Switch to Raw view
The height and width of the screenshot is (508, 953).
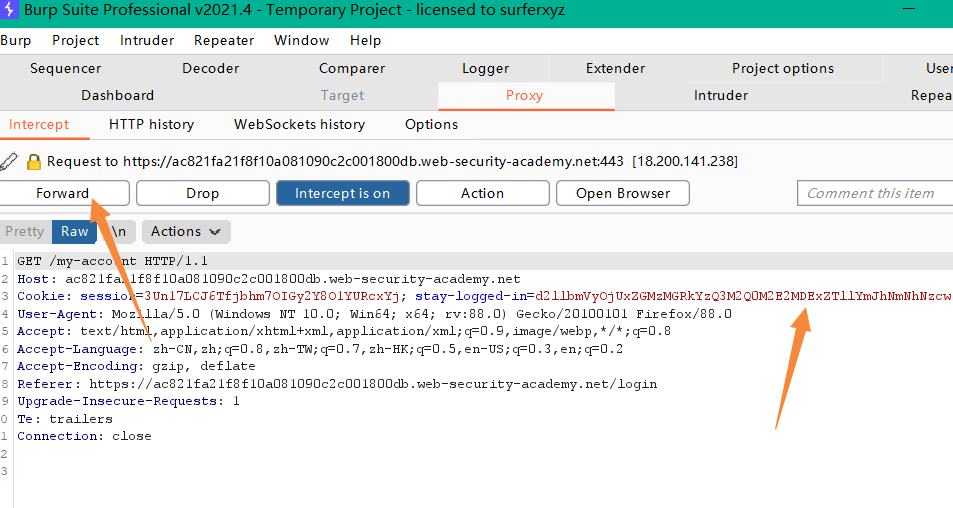point(74,232)
